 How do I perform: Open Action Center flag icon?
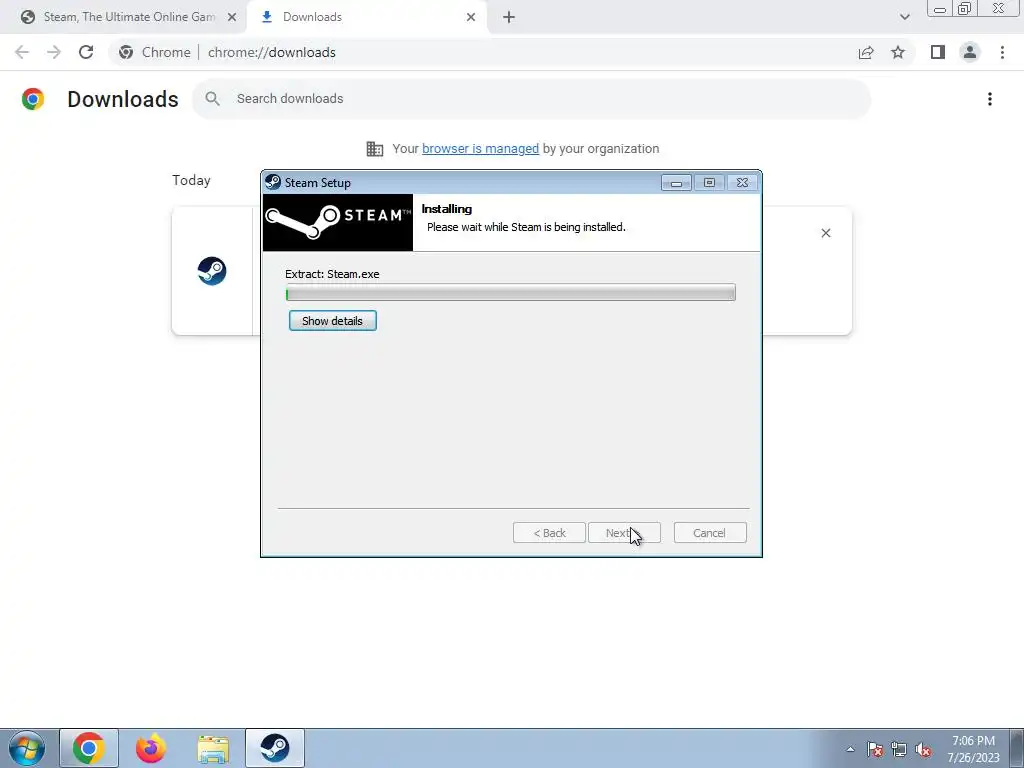coord(874,749)
